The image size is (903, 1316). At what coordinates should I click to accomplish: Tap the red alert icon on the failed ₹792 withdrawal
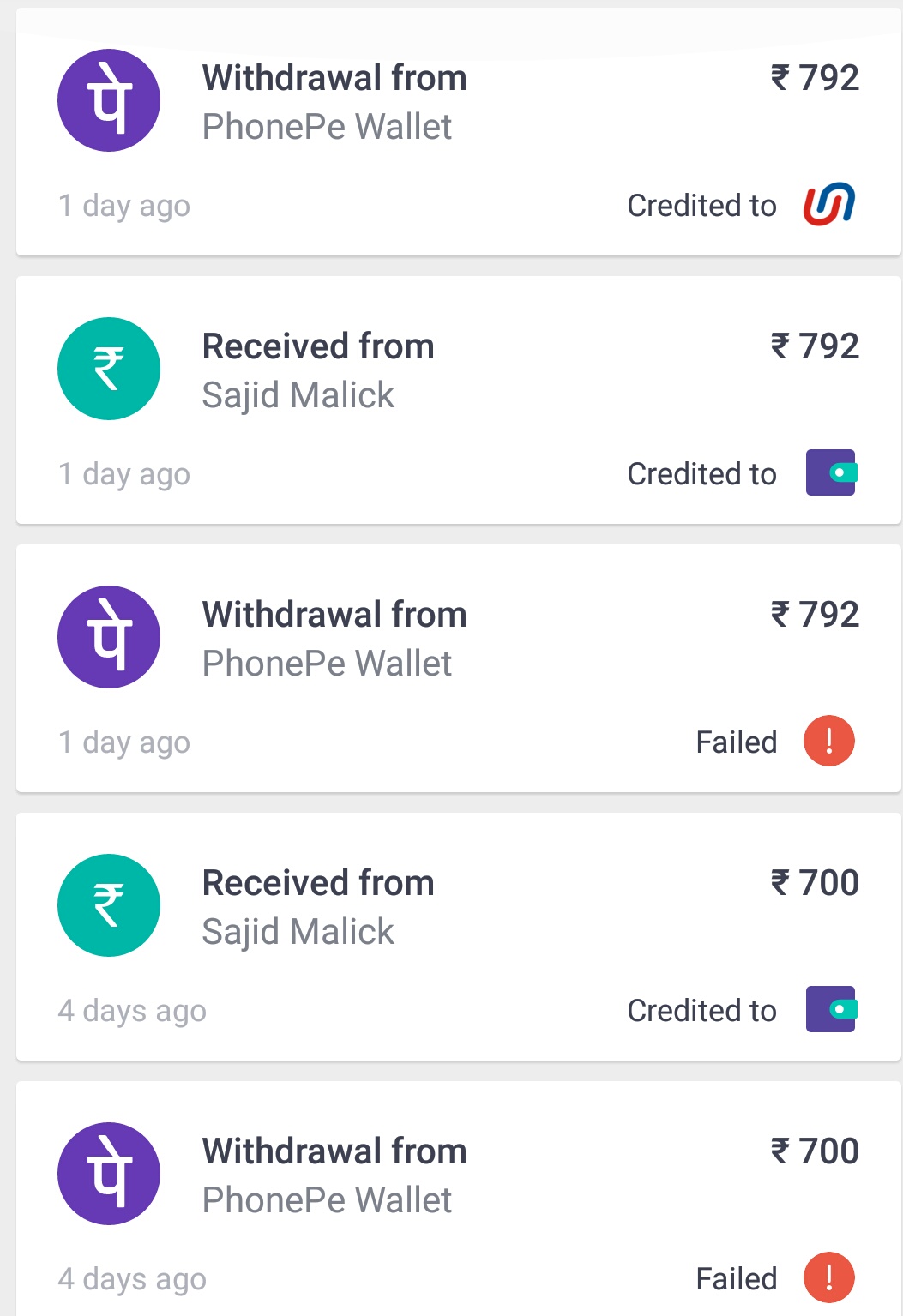829,741
